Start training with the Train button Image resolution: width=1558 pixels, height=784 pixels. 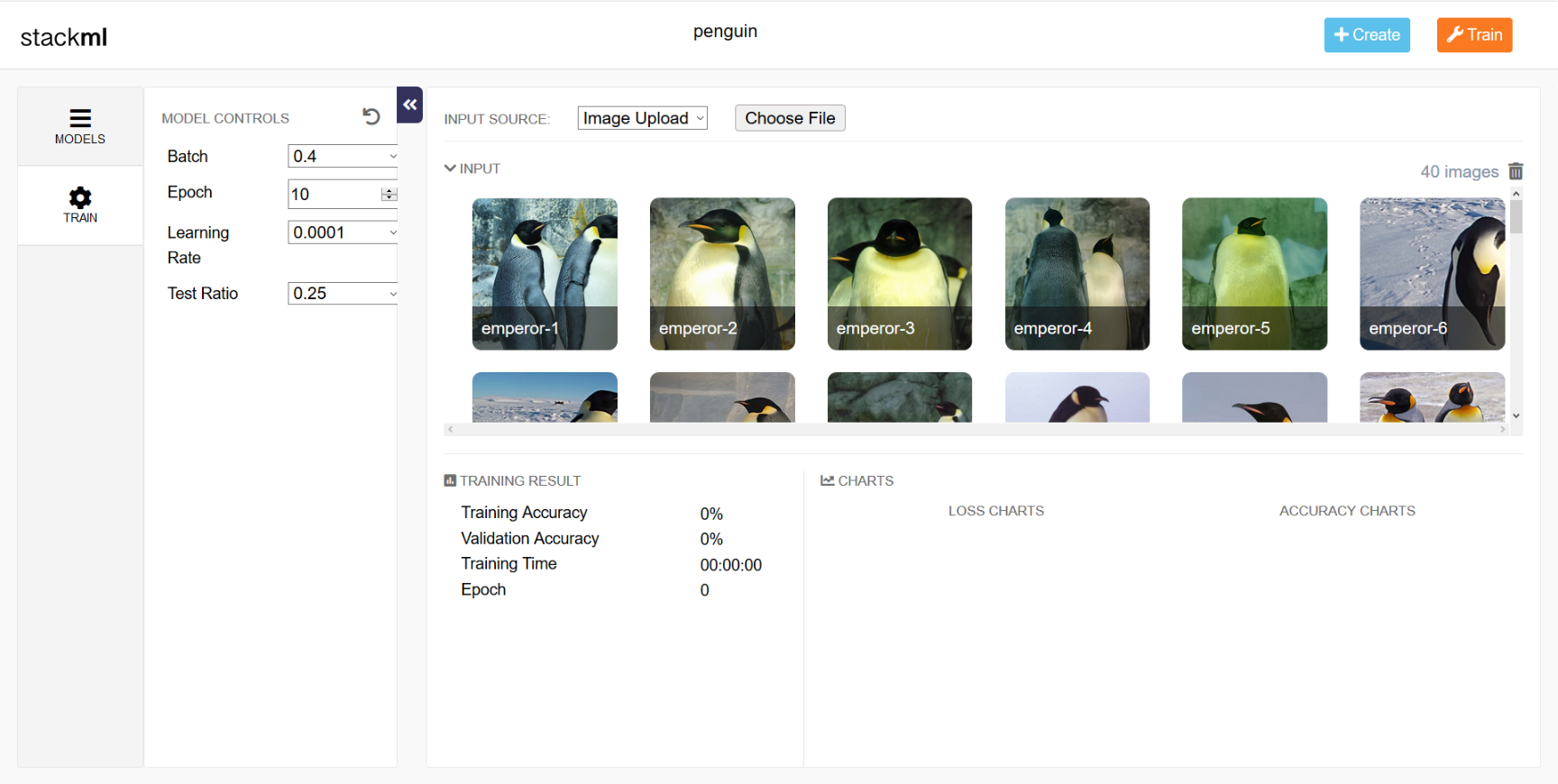pos(1474,35)
